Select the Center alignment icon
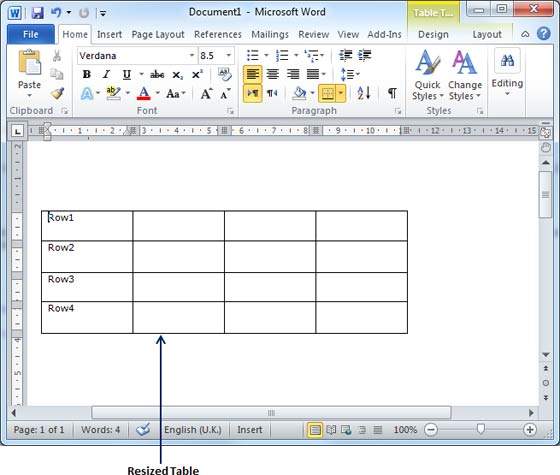The height and width of the screenshot is (475, 560). coord(272,74)
